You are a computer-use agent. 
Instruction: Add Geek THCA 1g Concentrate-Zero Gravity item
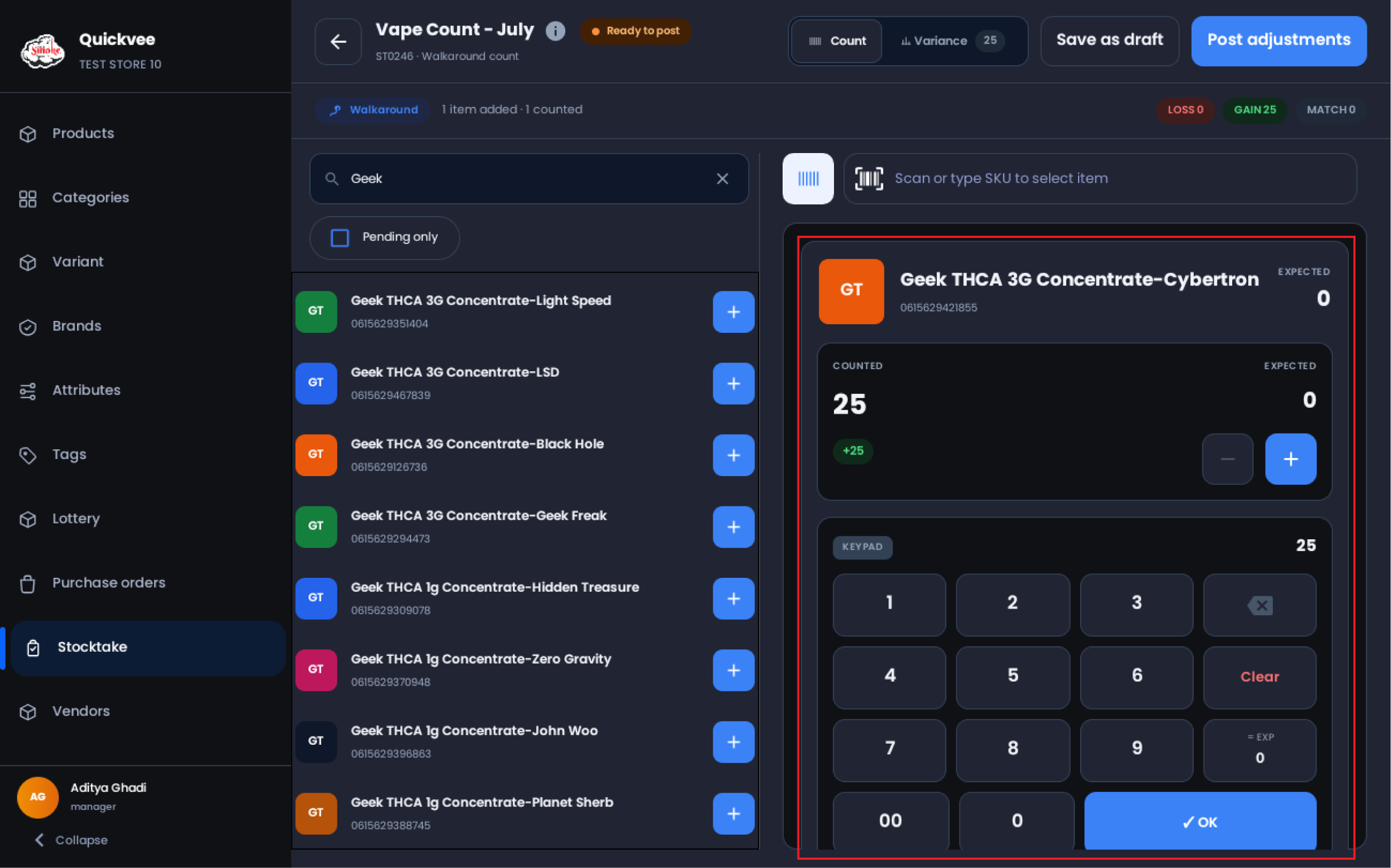(733, 671)
